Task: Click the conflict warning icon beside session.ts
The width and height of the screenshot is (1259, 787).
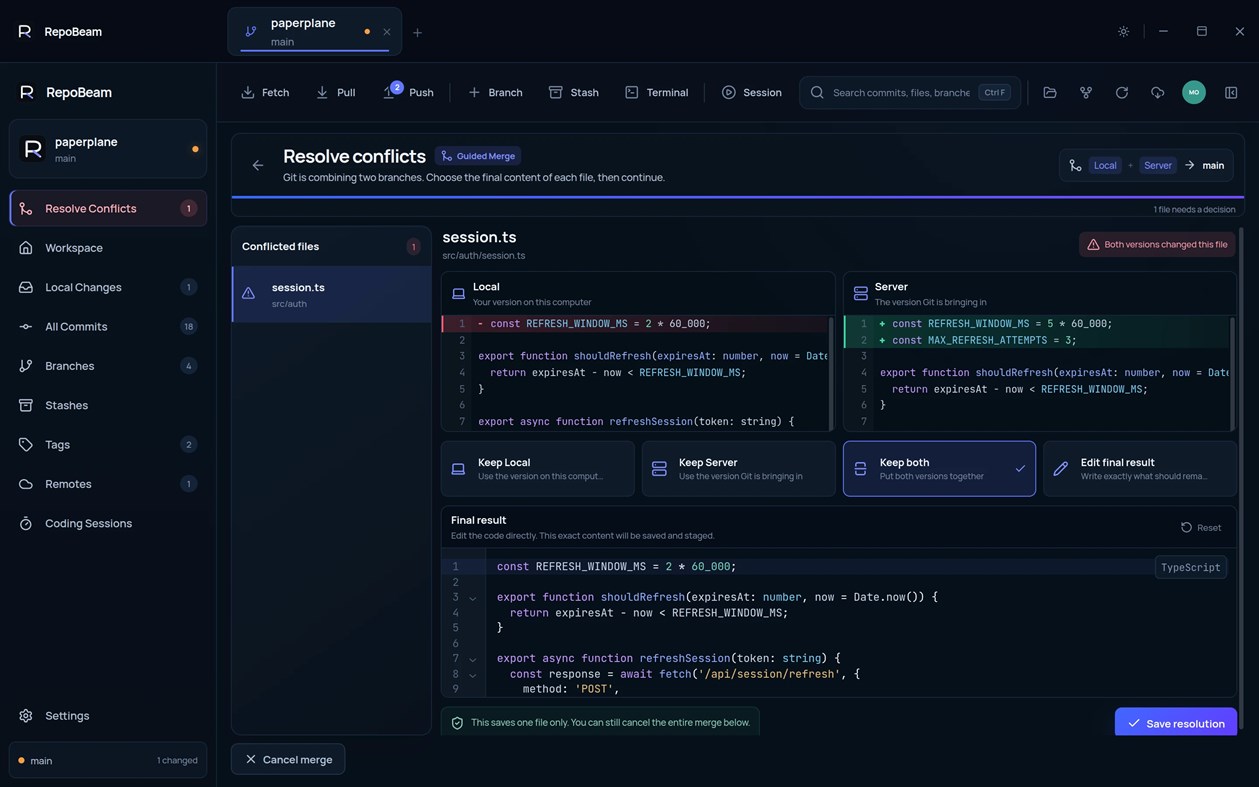Action: point(248,294)
